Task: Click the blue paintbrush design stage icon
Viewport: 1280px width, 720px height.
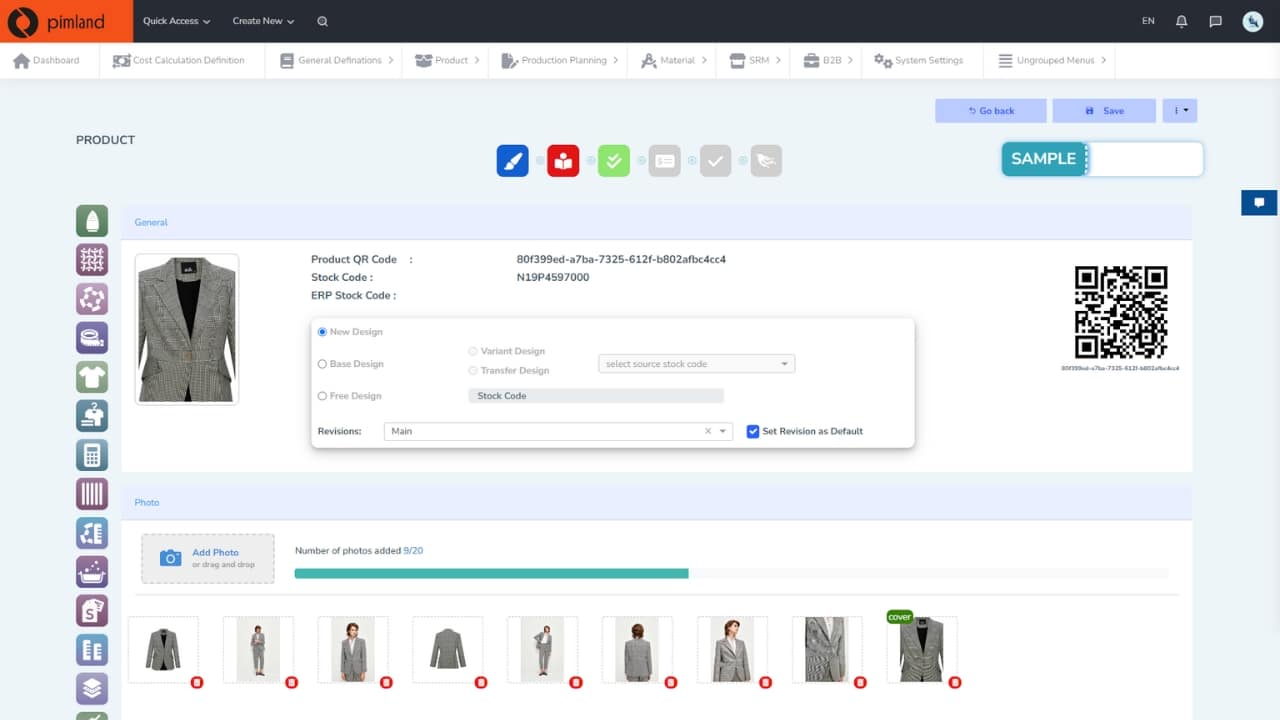Action: (512, 161)
